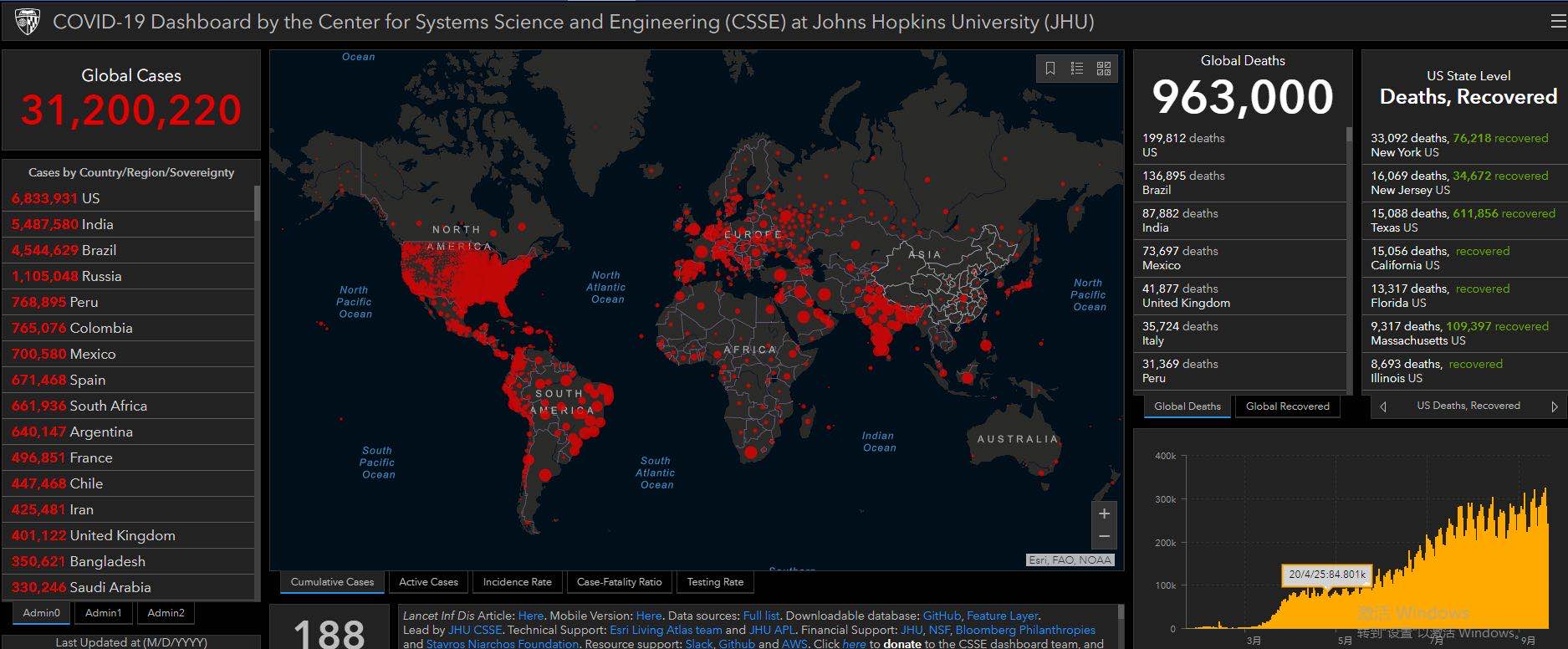Click the 199,812 deaths US entry
Image resolution: width=1568 pixels, height=649 pixels.
[1240, 146]
